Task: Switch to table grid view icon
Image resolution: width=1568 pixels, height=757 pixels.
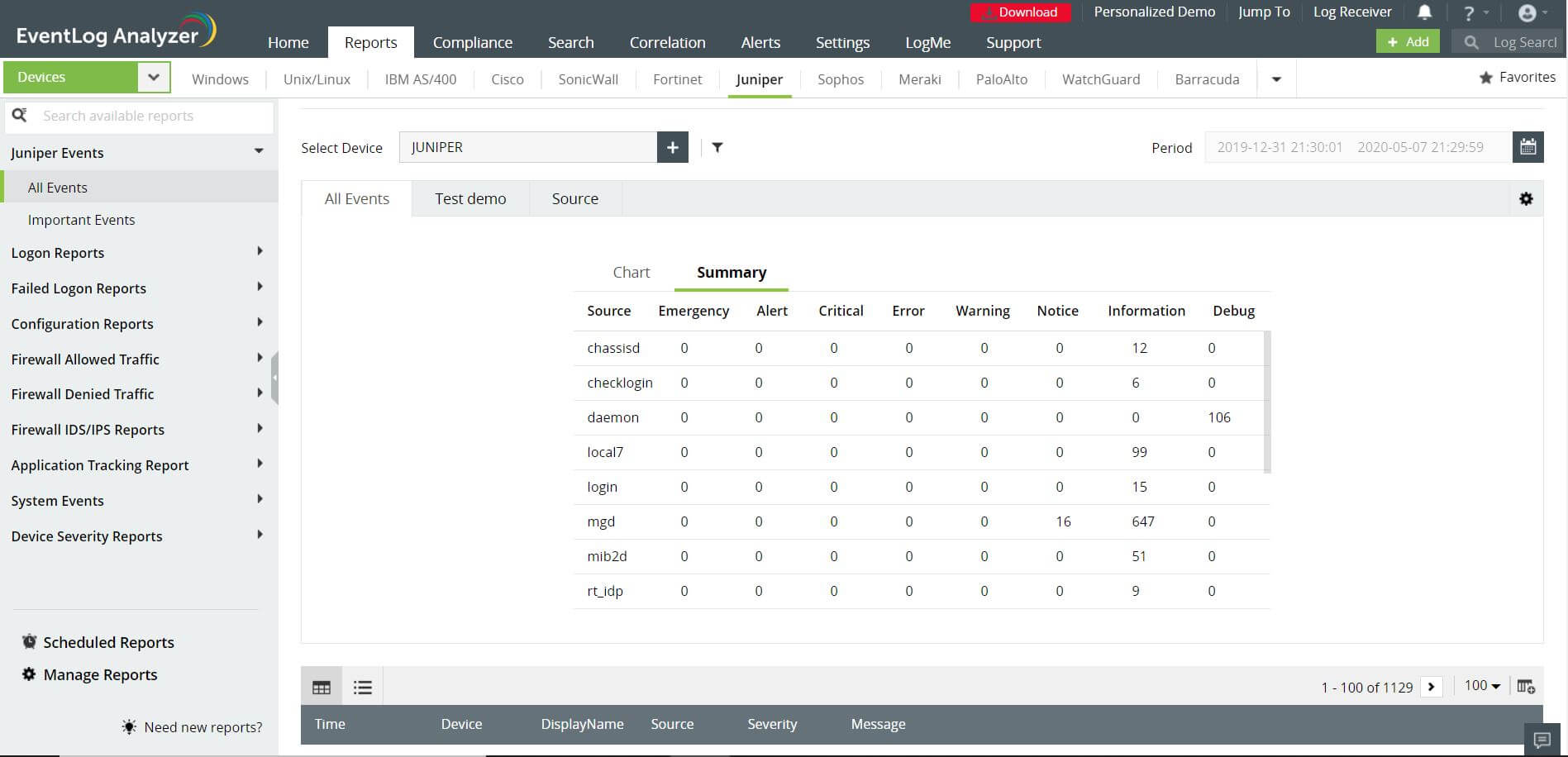Action: 322,687
